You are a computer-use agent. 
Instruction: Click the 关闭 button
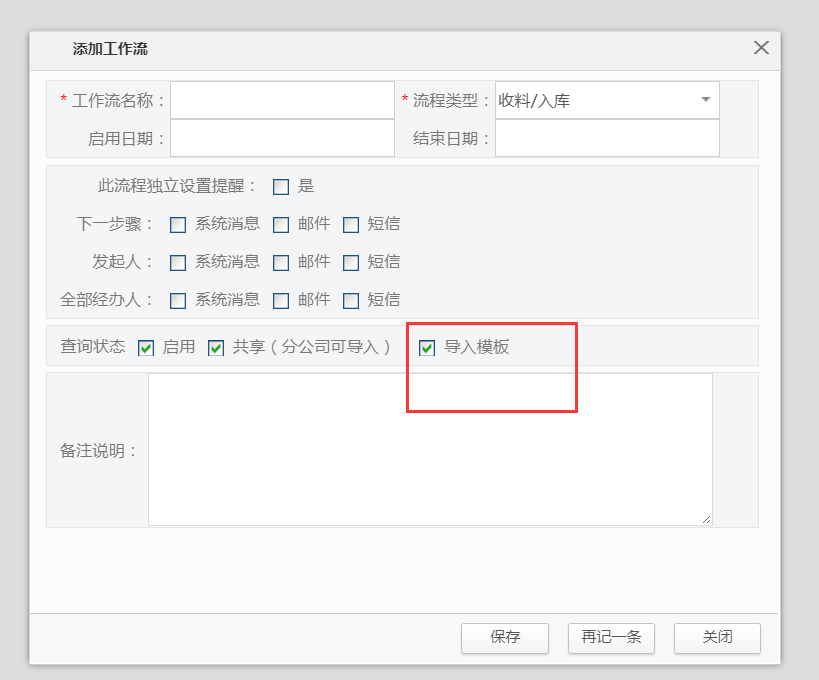(x=717, y=637)
